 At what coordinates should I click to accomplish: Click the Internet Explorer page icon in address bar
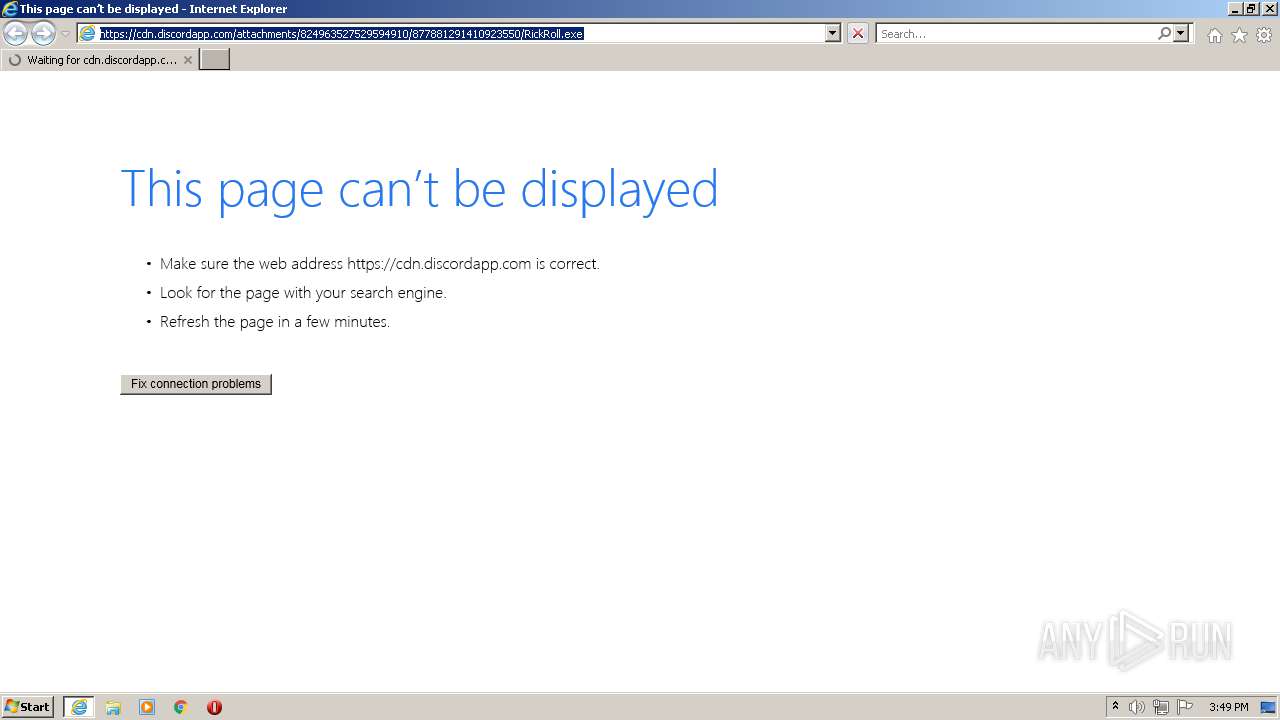(x=88, y=33)
